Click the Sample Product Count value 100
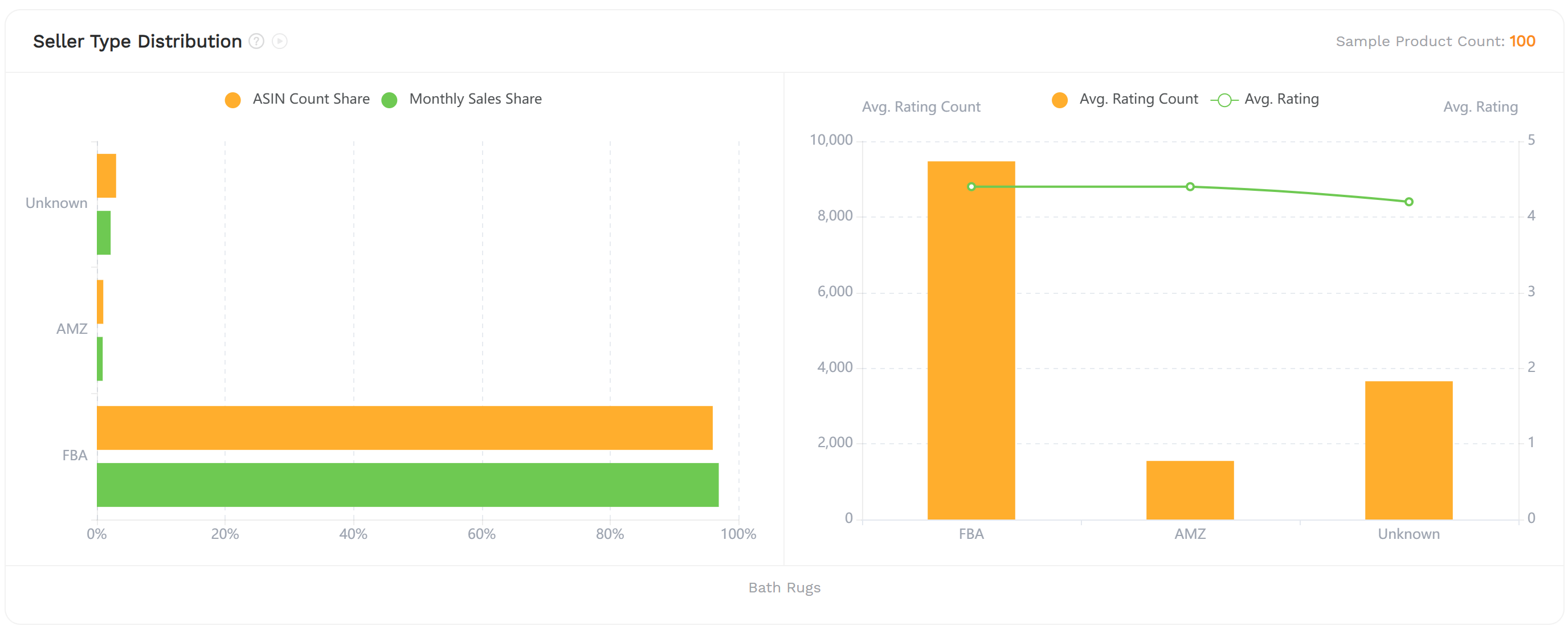 [1522, 42]
